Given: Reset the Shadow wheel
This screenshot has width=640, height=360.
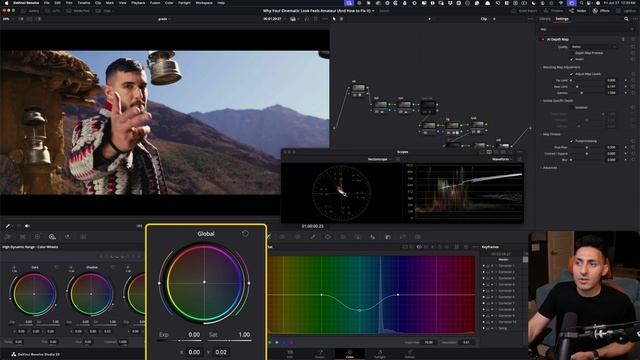Looking at the screenshot, I should [113, 267].
